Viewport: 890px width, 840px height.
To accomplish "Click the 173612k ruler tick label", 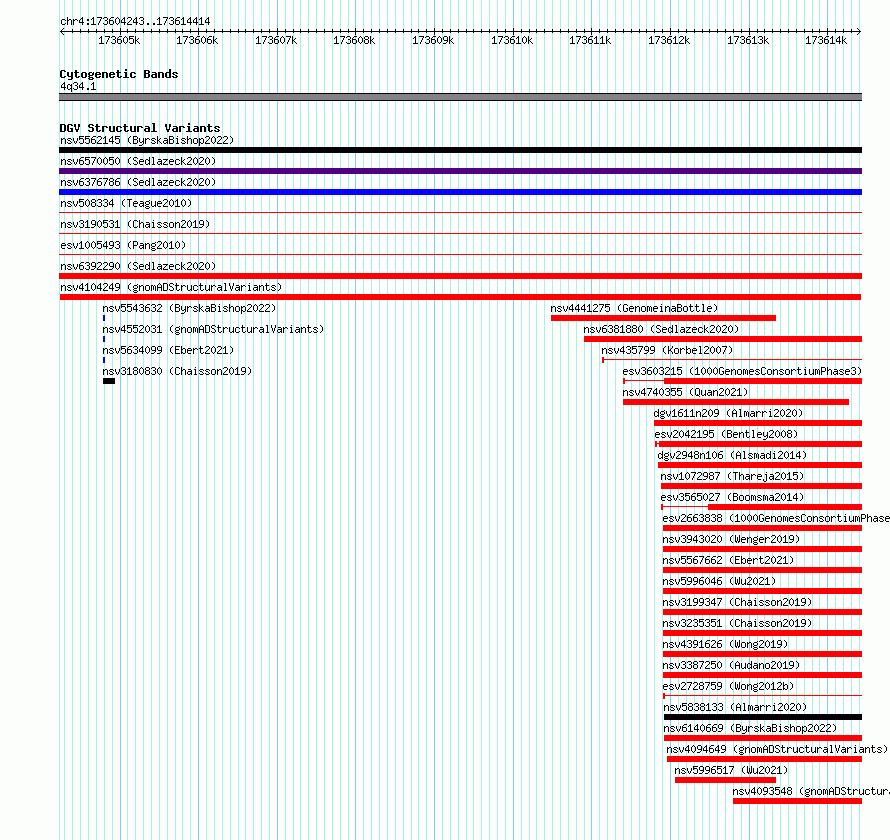I will [669, 40].
